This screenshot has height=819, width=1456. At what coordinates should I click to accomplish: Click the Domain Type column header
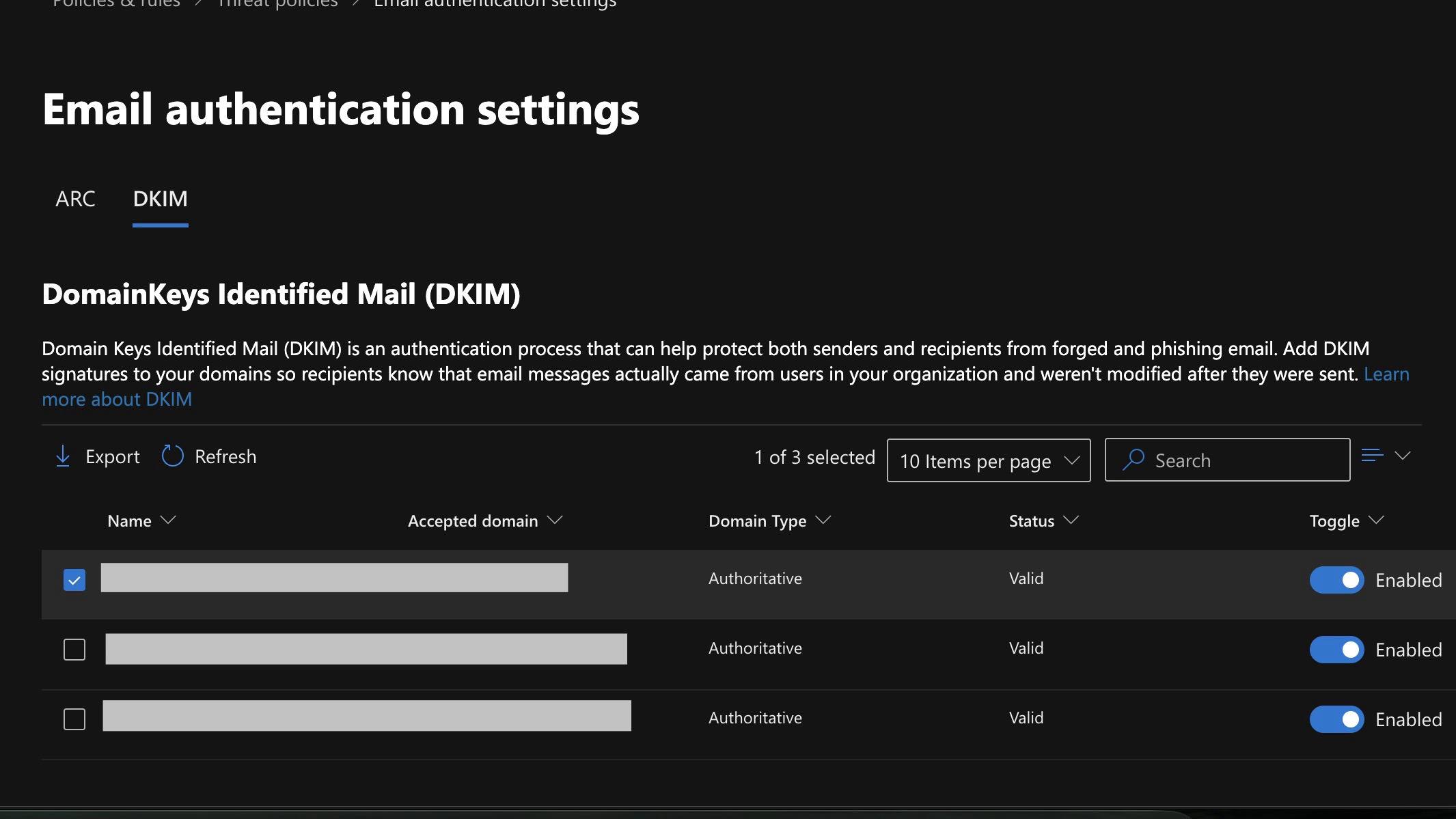(x=757, y=521)
